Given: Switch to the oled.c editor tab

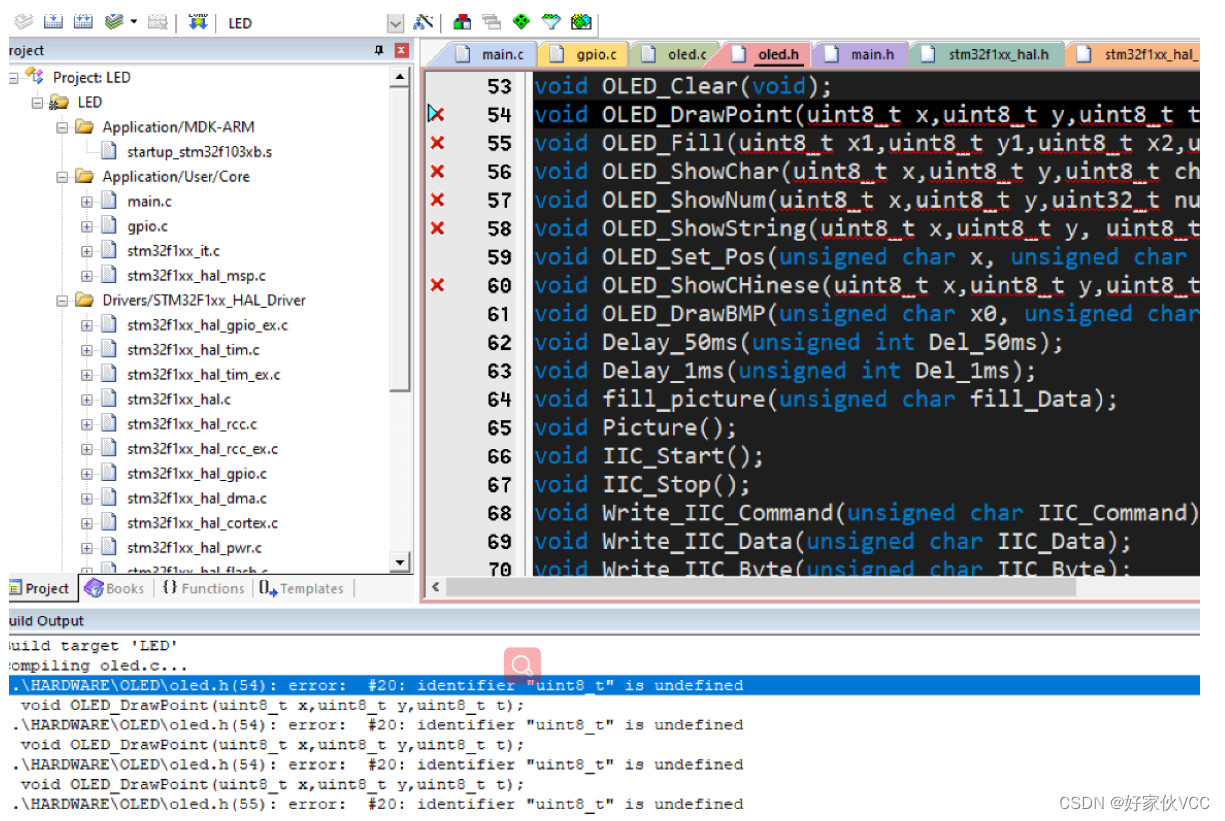Looking at the screenshot, I should point(674,54).
